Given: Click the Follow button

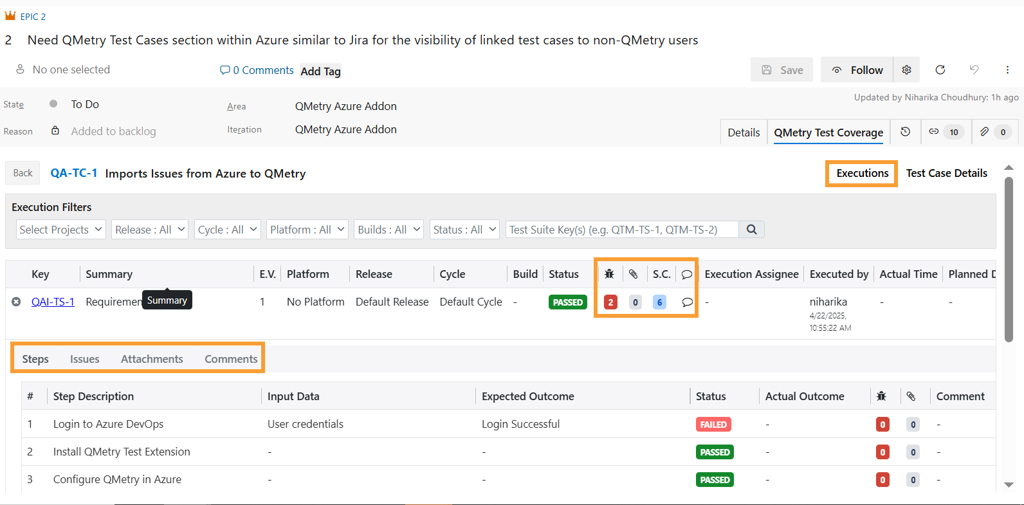Looking at the screenshot, I should point(857,70).
